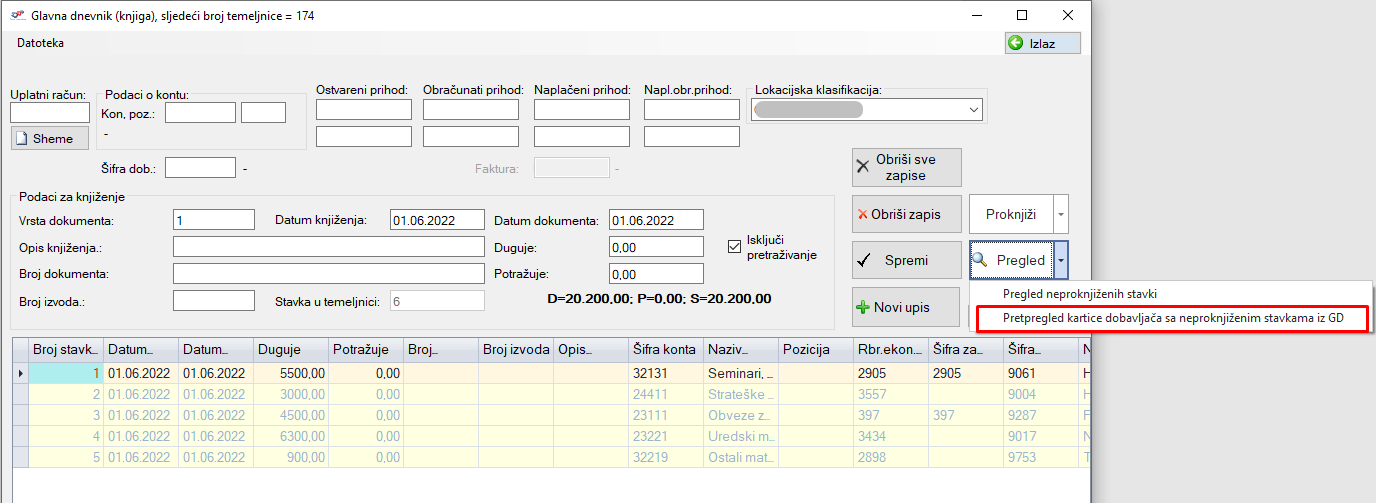Sort by Šifra konta column header

pos(664,349)
